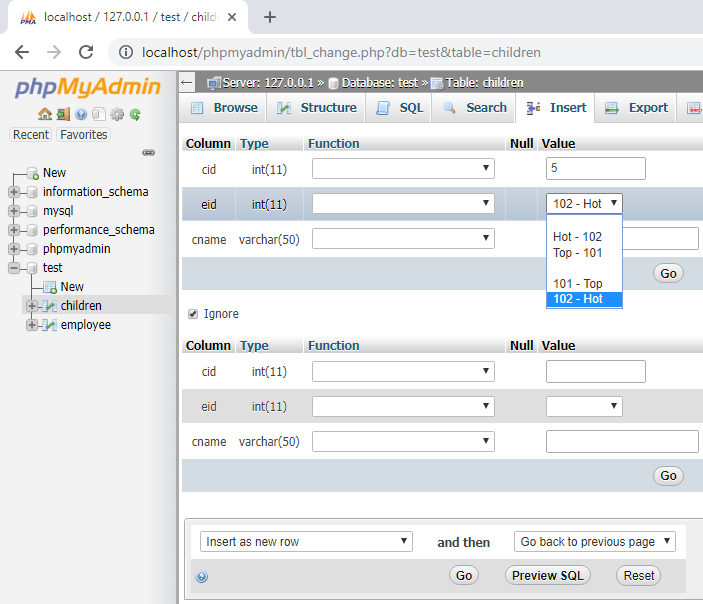Click the chain link icon in sidebar
Image resolution: width=703 pixels, height=604 pixels.
click(149, 152)
